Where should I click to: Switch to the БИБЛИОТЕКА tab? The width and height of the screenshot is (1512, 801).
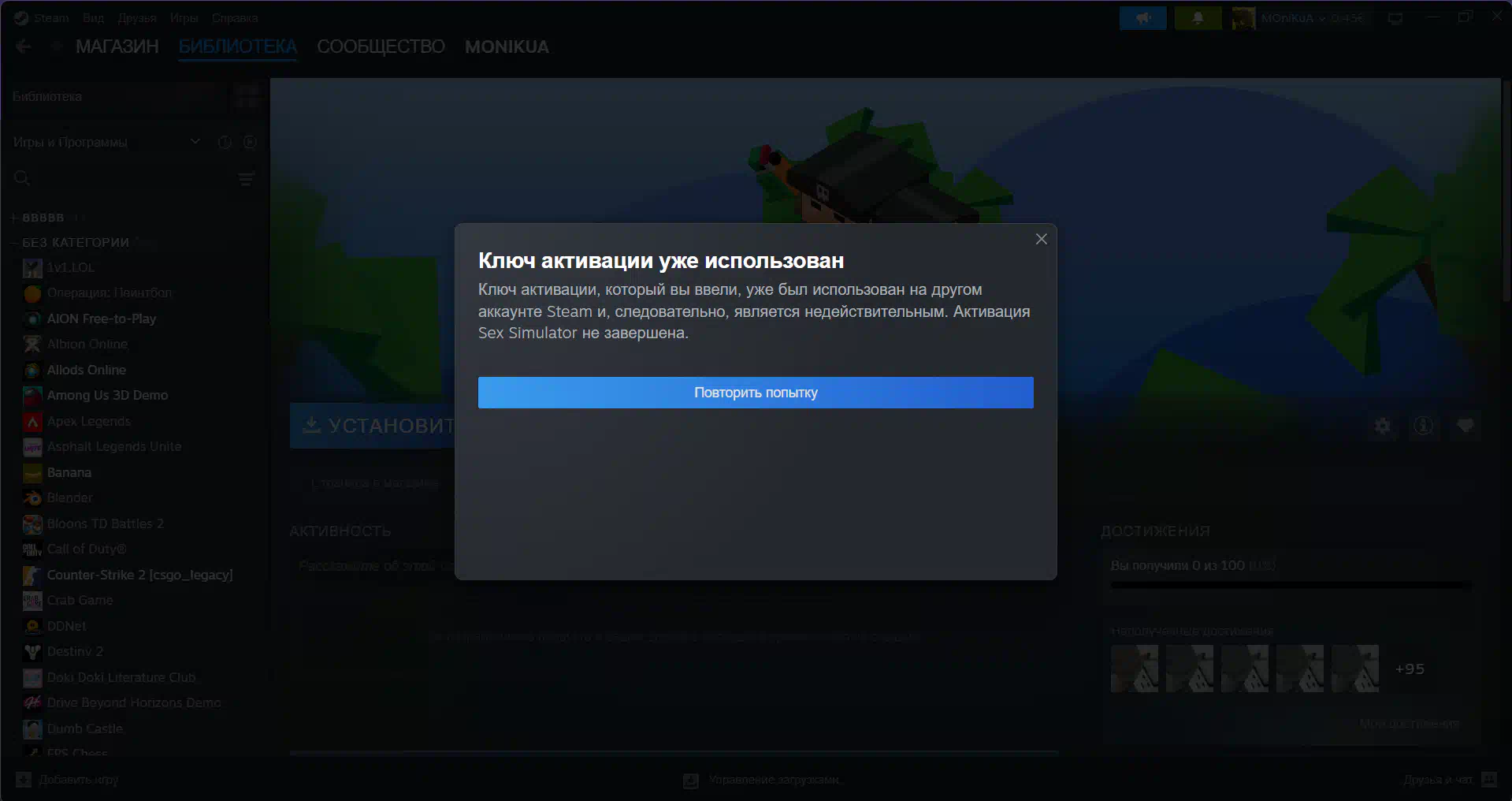pyautogui.click(x=237, y=47)
